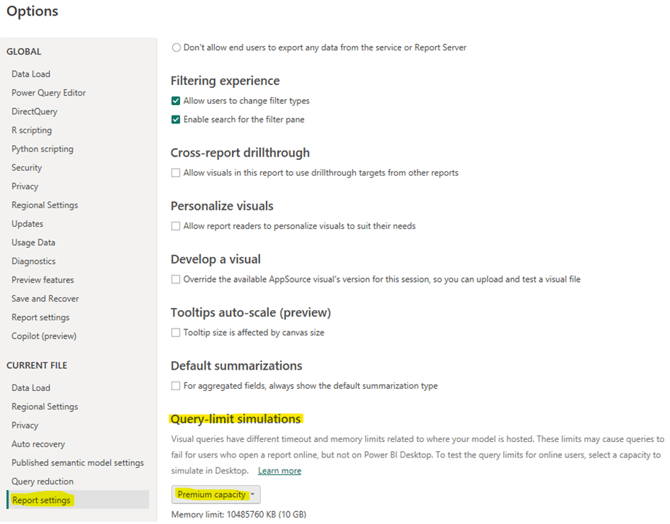Enable "Tooltip size is affected by canvas size"
Image resolution: width=670 pixels, height=524 pixels.
[x=177, y=332]
